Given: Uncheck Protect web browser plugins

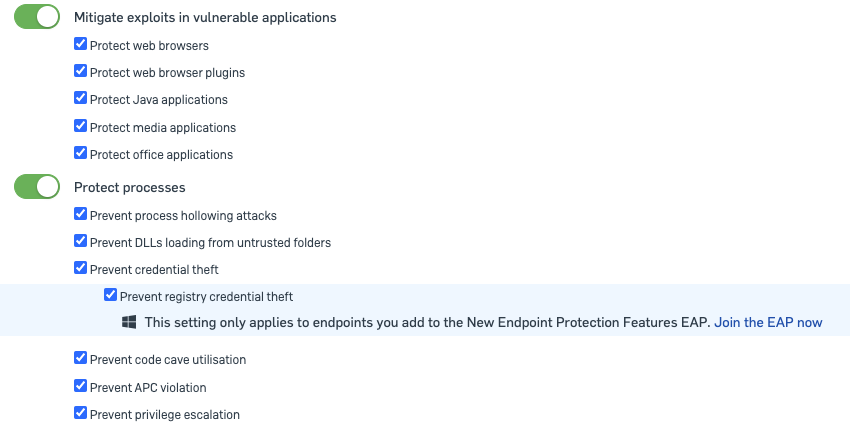Looking at the screenshot, I should [x=80, y=71].
